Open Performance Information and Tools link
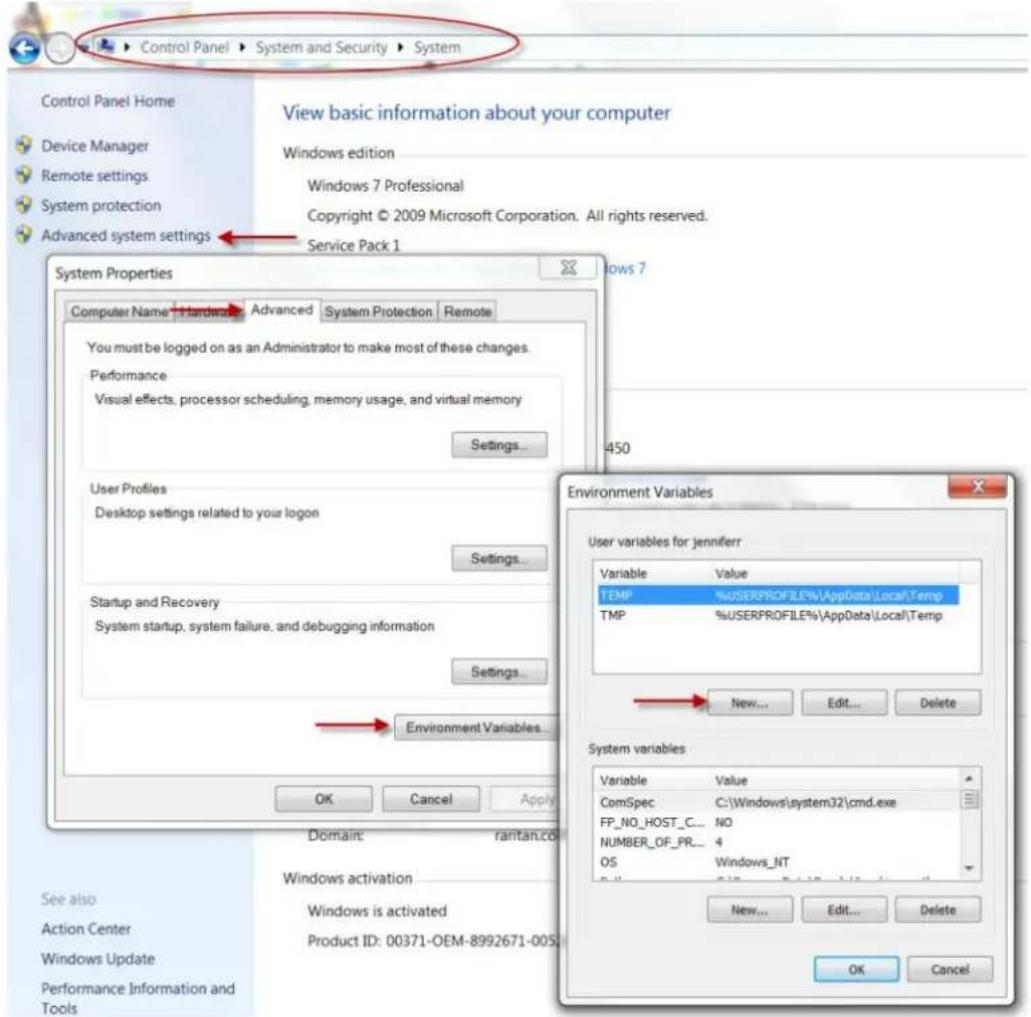Viewport: 1031px width, 1017px height. (x=137, y=998)
